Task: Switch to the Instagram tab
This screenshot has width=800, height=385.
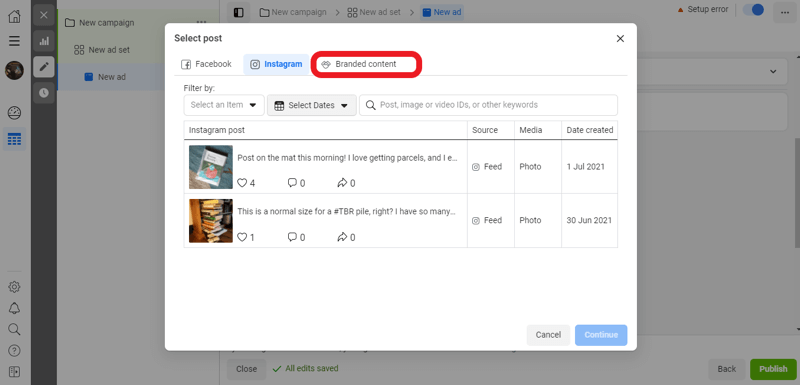Action: [x=276, y=64]
